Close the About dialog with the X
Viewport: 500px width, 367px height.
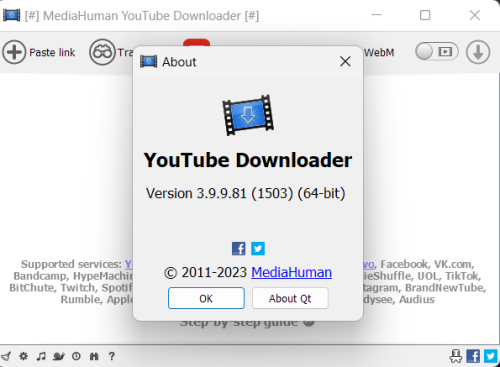[x=345, y=61]
